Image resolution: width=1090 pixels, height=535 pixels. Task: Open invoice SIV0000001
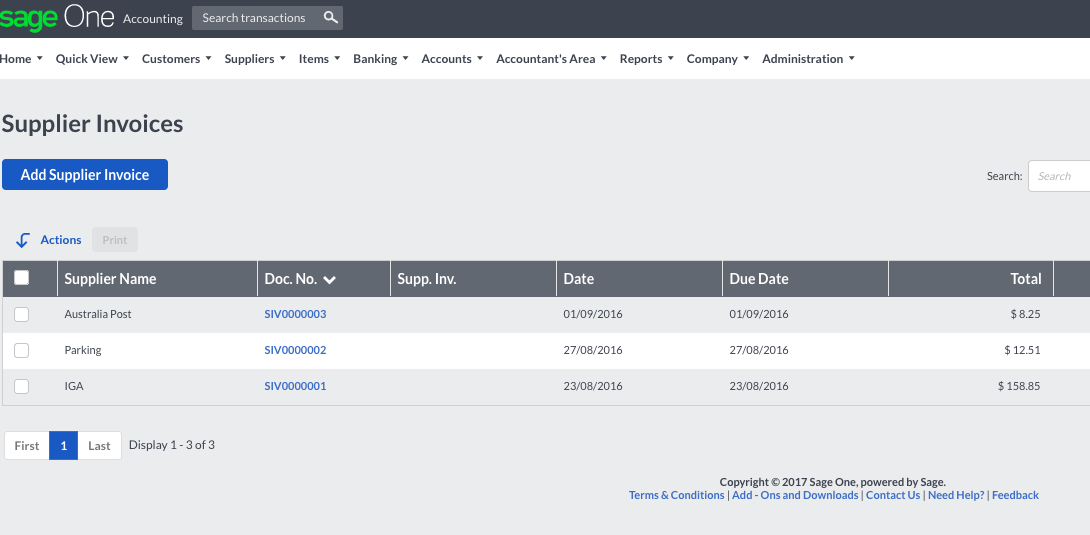295,386
